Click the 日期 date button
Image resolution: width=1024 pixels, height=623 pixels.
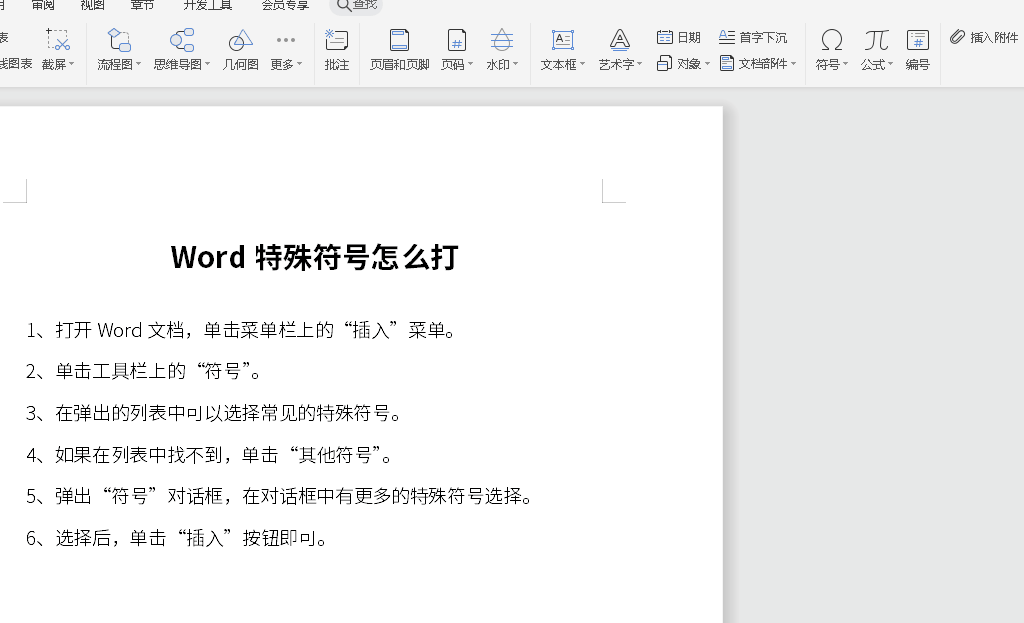[679, 37]
